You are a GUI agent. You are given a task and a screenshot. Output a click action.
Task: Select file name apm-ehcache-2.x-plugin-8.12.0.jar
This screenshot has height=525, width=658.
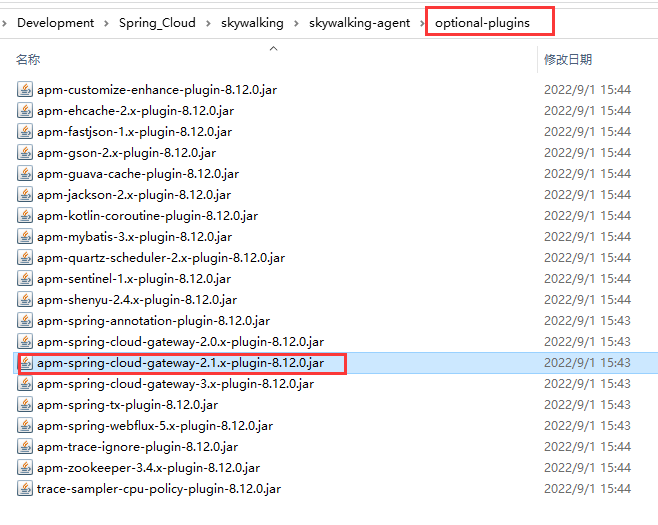(136, 111)
